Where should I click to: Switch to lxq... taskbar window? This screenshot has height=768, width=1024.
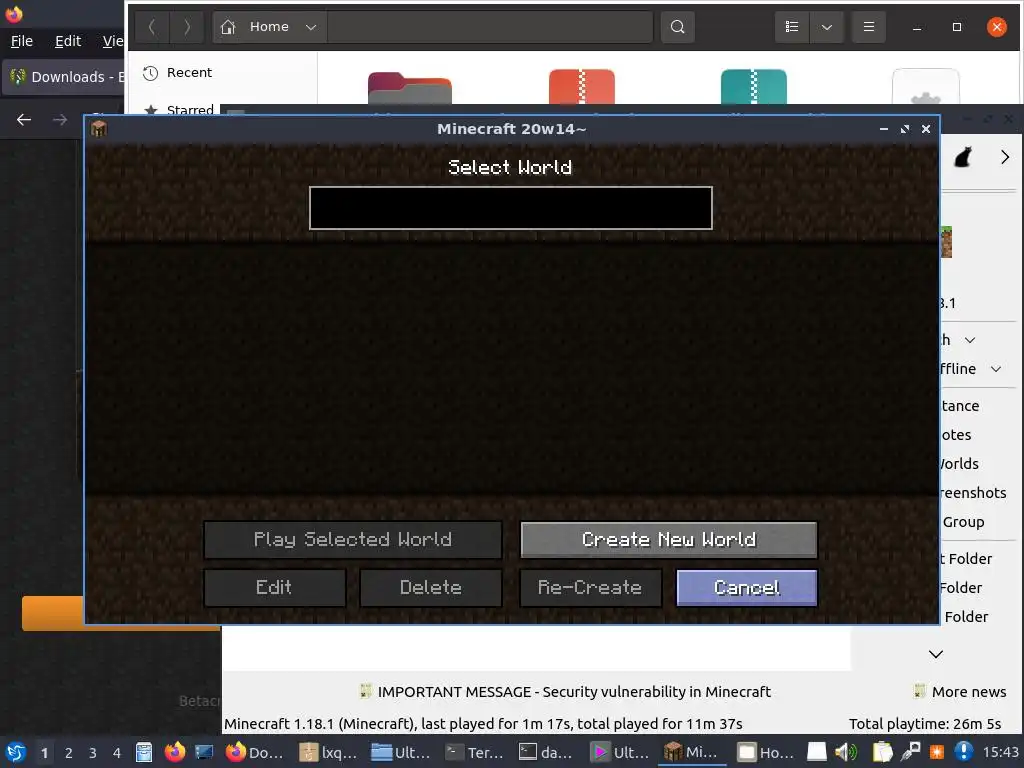click(328, 752)
